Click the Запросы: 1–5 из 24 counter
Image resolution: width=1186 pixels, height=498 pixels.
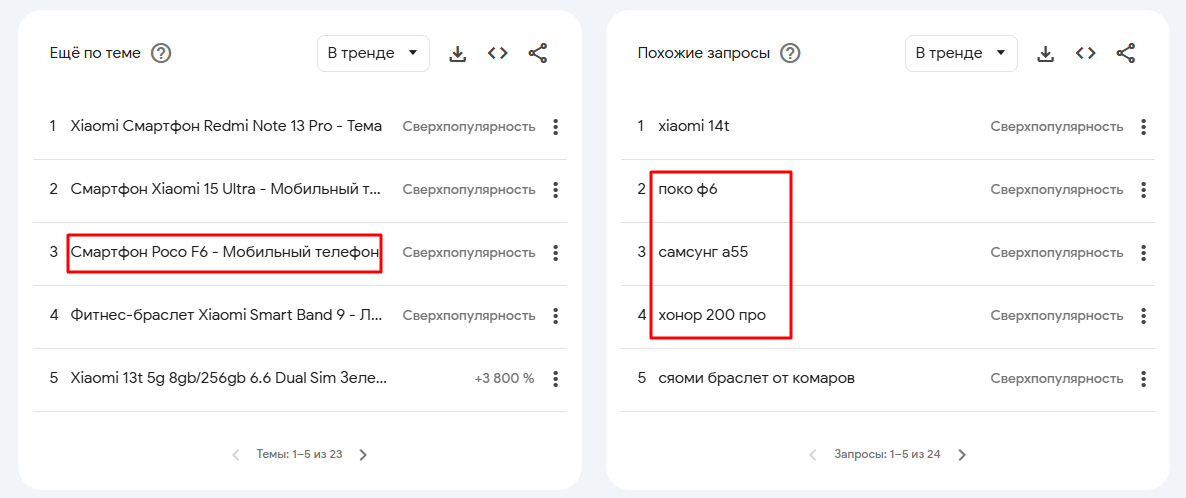887,455
